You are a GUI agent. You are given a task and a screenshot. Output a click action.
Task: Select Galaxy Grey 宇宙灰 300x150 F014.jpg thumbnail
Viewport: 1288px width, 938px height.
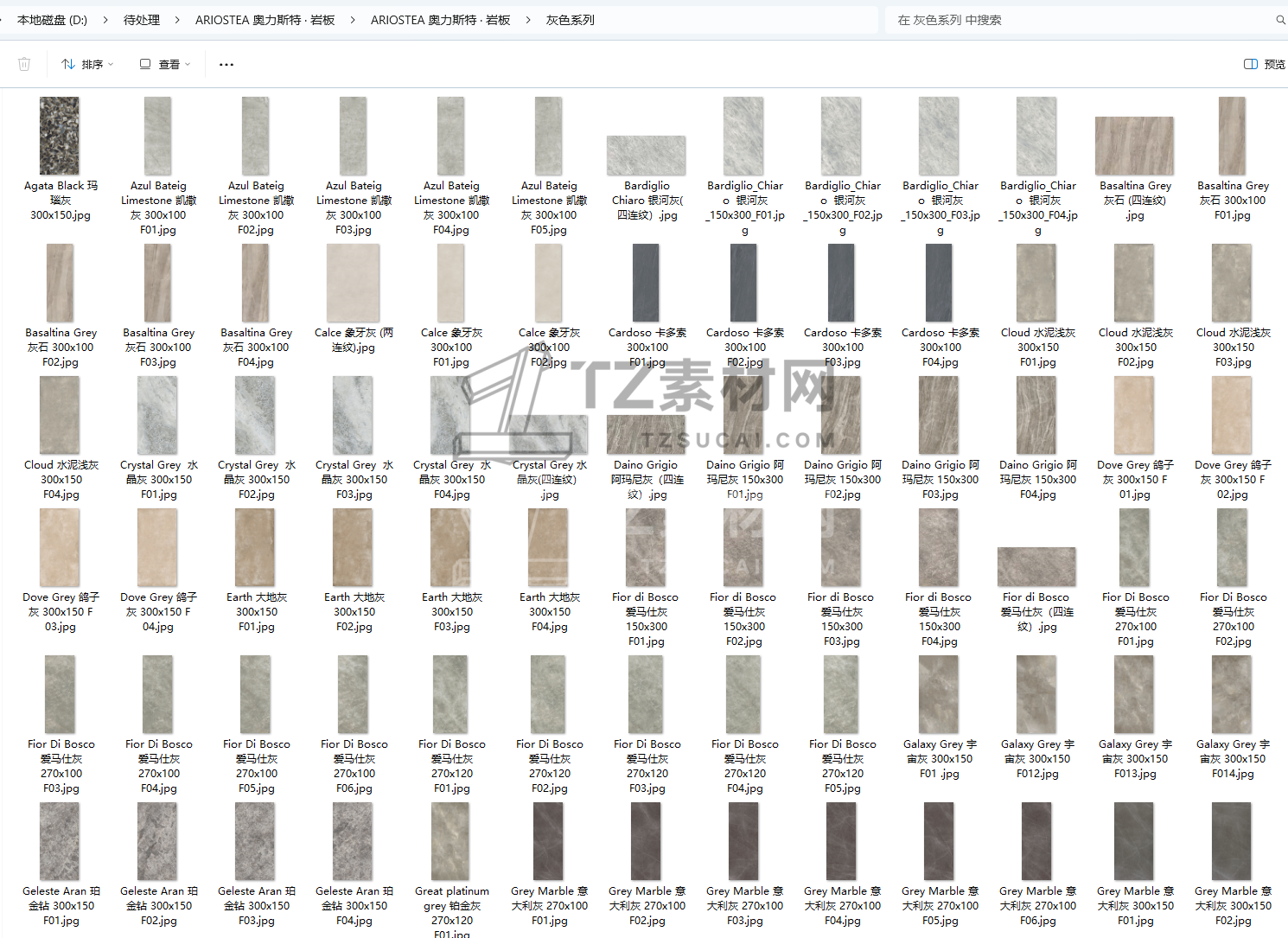(x=1232, y=694)
